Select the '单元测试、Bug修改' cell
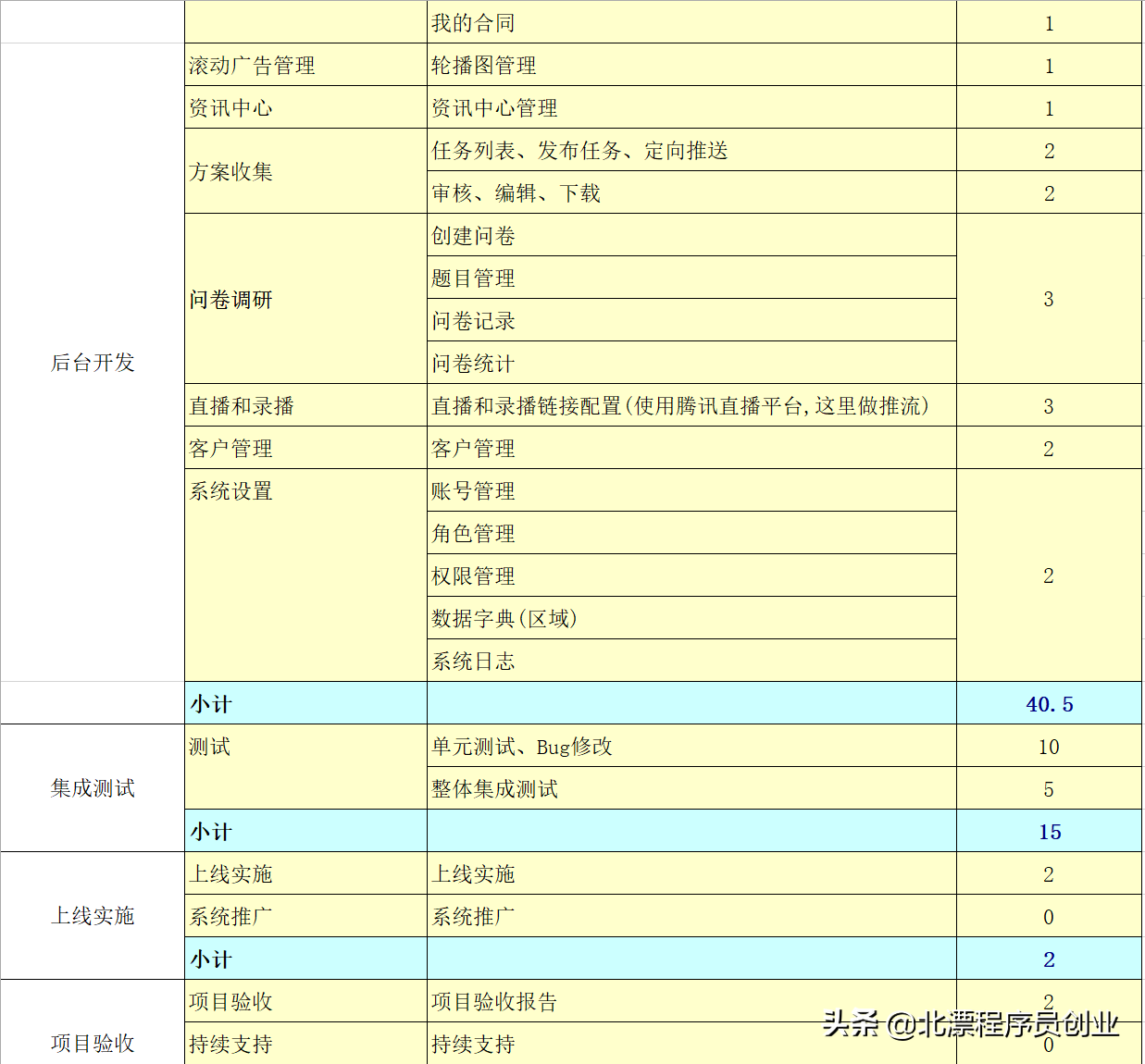The image size is (1145, 1064). click(x=691, y=746)
